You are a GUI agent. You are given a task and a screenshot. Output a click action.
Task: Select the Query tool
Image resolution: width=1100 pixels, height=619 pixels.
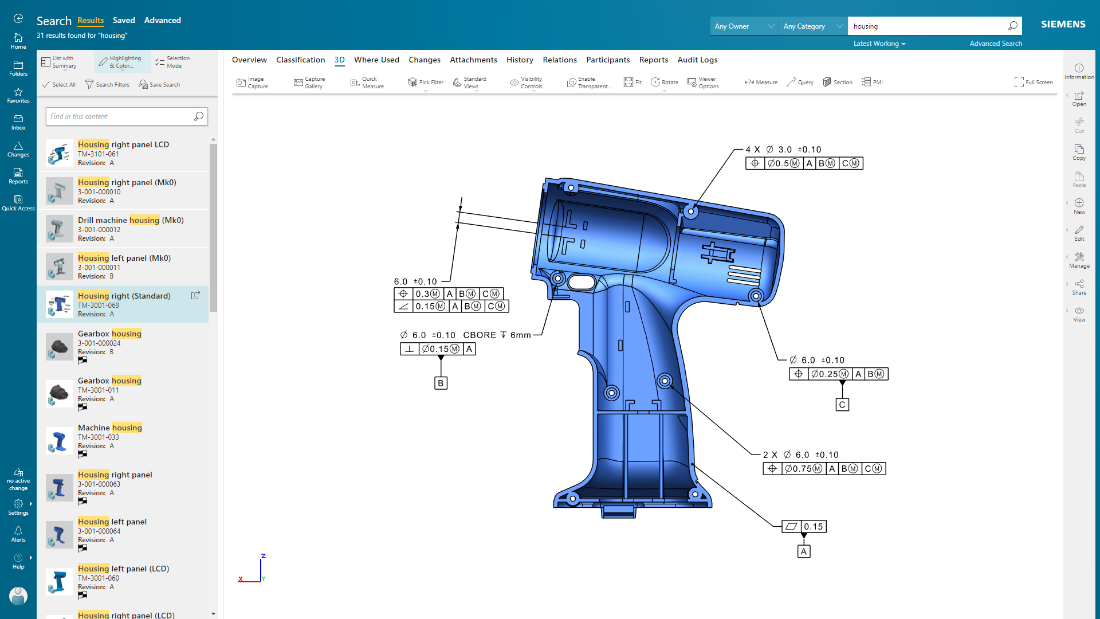[799, 82]
